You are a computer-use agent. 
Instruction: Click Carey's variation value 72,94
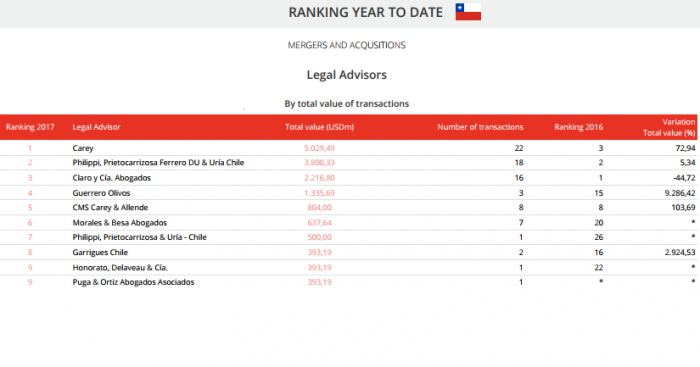(x=685, y=148)
